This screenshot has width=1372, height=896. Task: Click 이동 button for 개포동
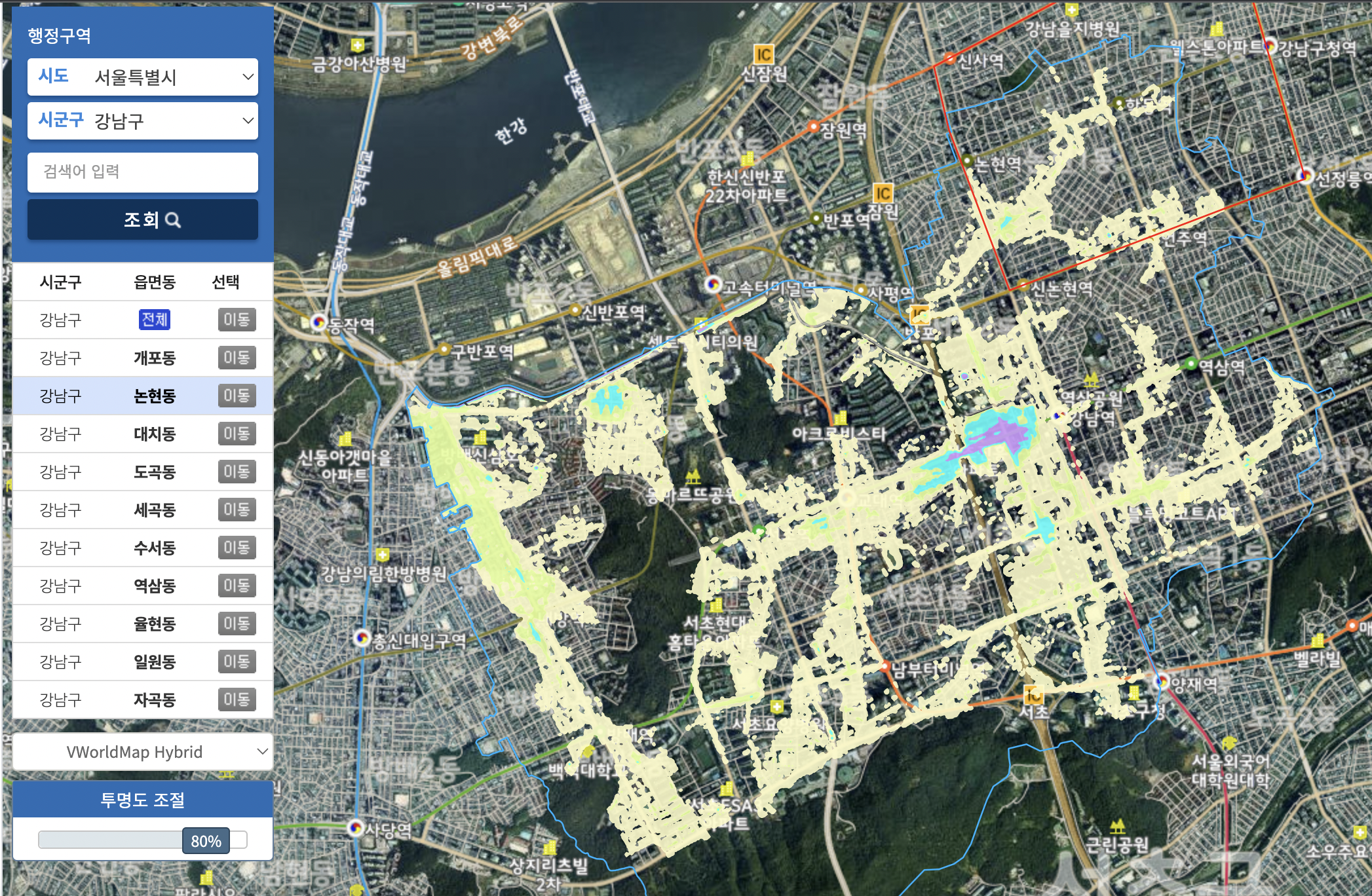[x=237, y=358]
